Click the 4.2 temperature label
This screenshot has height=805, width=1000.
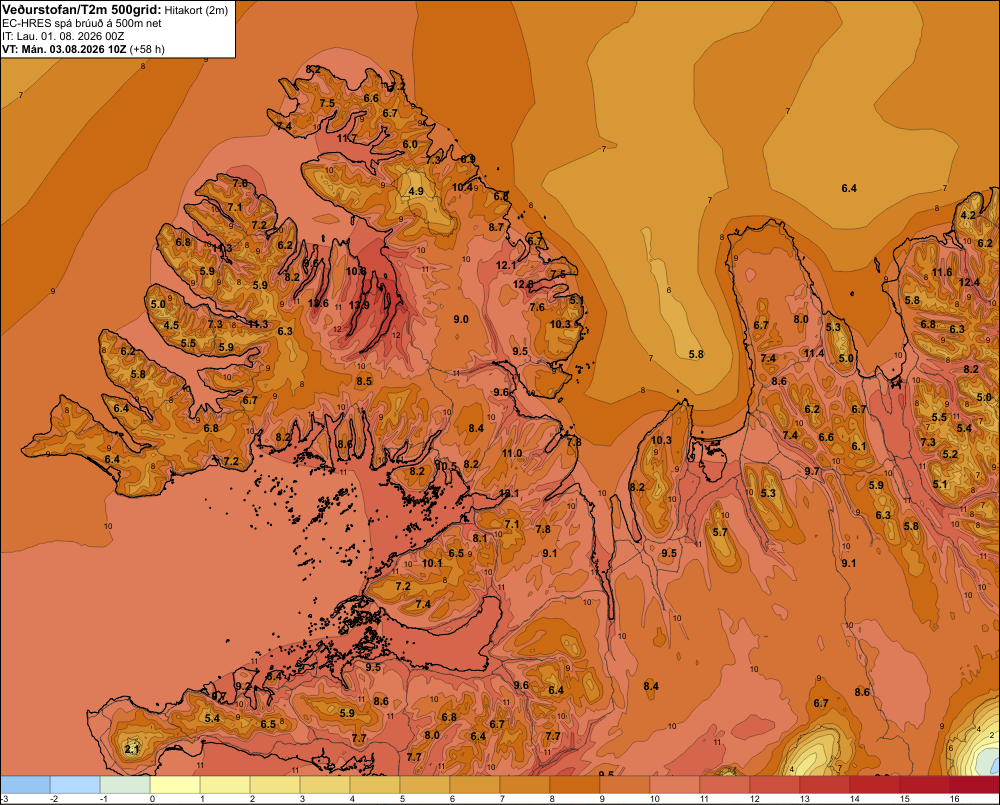pos(968,215)
